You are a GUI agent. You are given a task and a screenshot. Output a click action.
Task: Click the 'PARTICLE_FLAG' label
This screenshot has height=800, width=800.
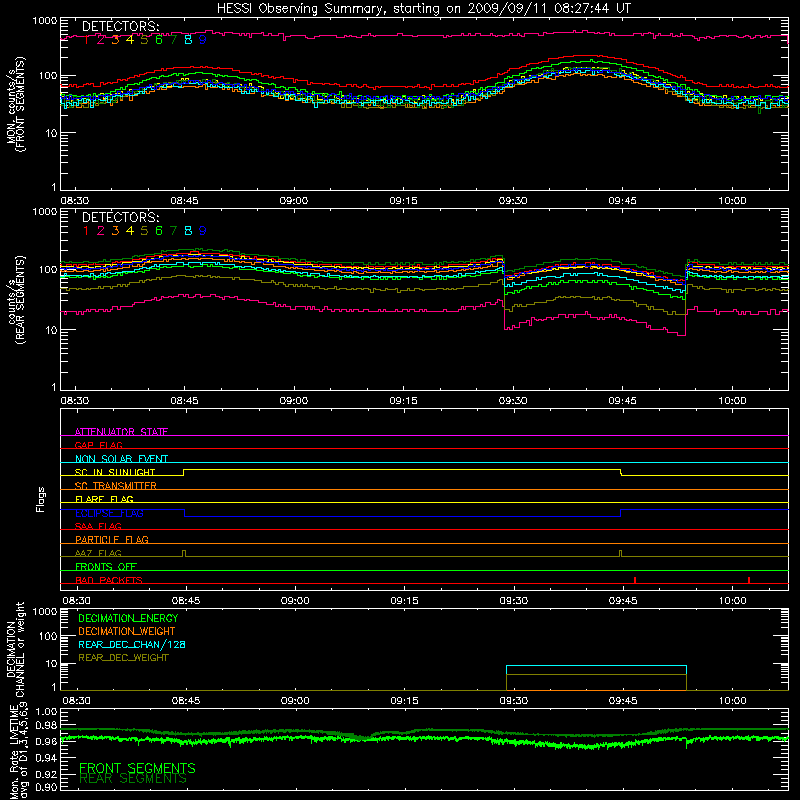click(112, 539)
